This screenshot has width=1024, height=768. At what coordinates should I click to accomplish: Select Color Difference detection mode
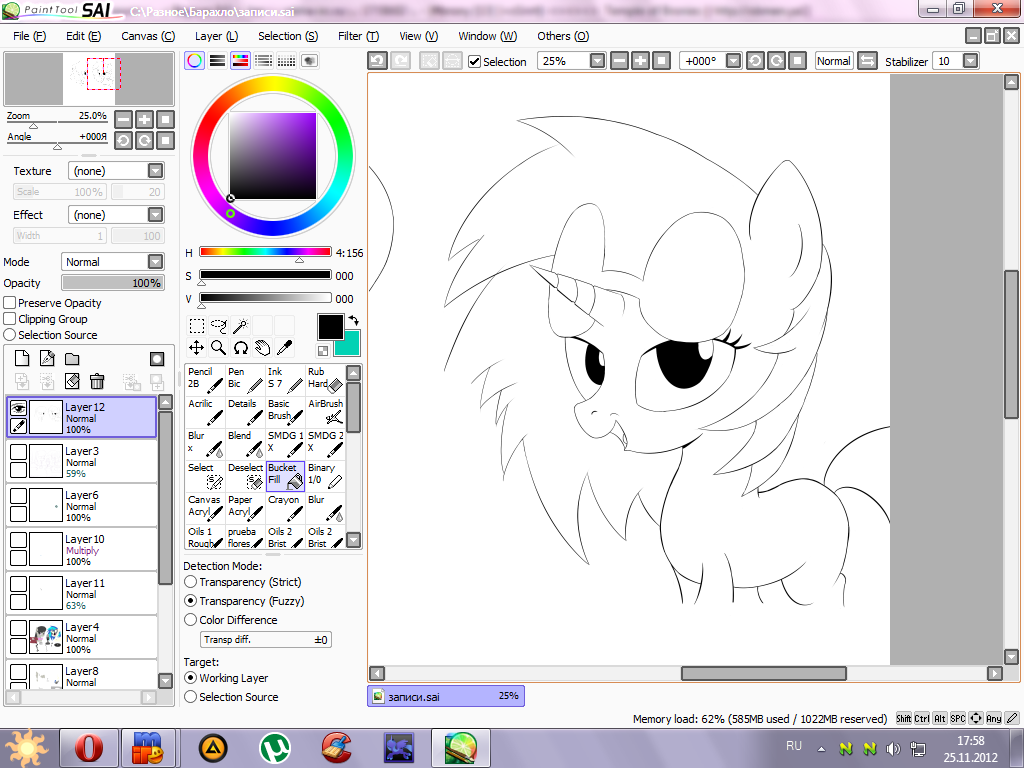tap(191, 620)
